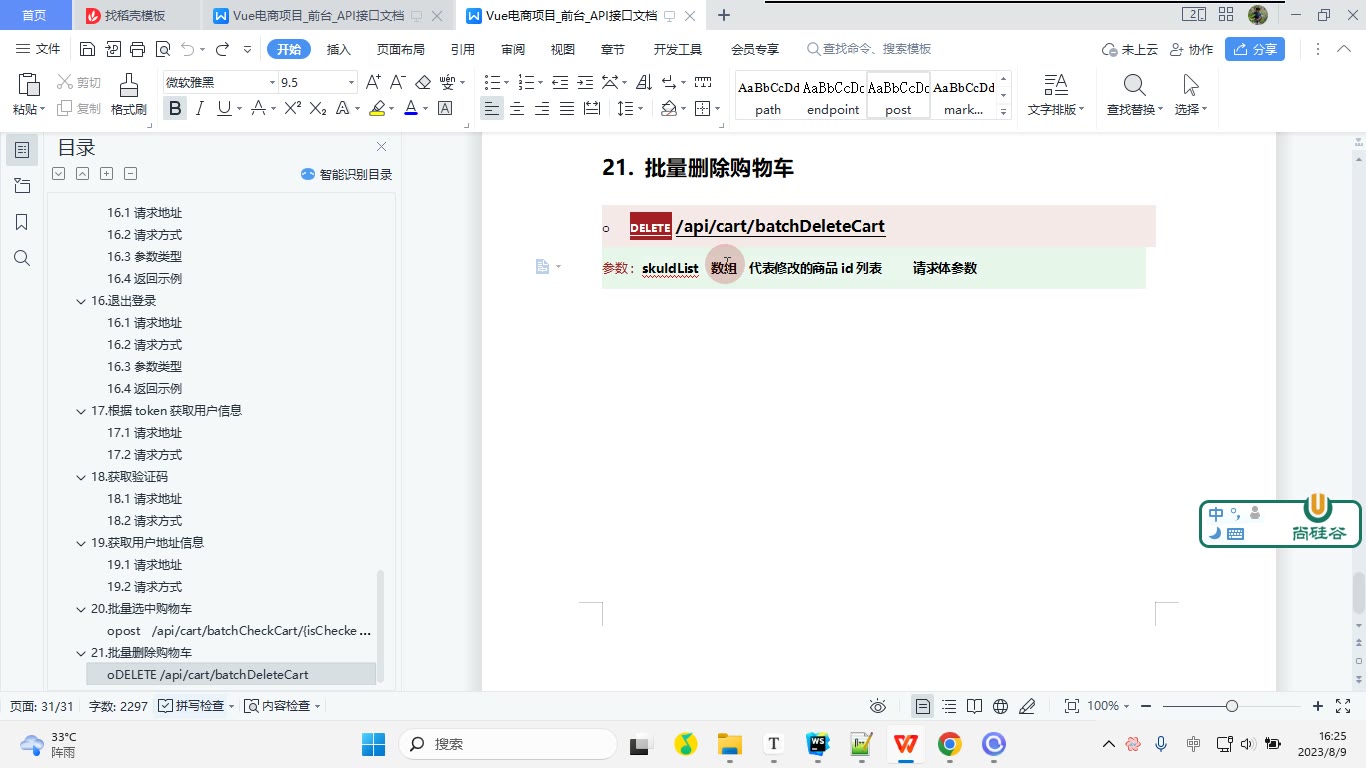Click 未上云 cloud status button
Screen dimensions: 1366x768
point(1129,49)
